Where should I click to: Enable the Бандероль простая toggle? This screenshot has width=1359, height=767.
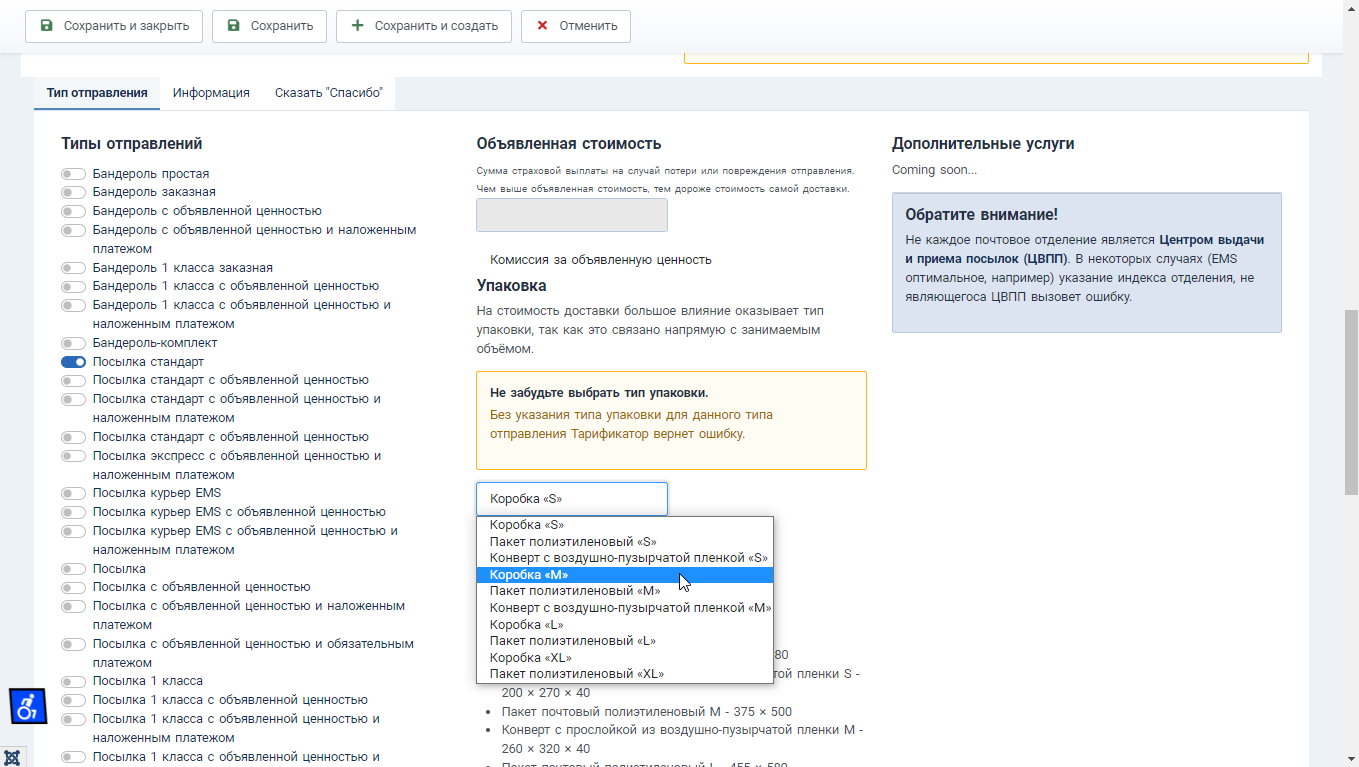click(73, 174)
